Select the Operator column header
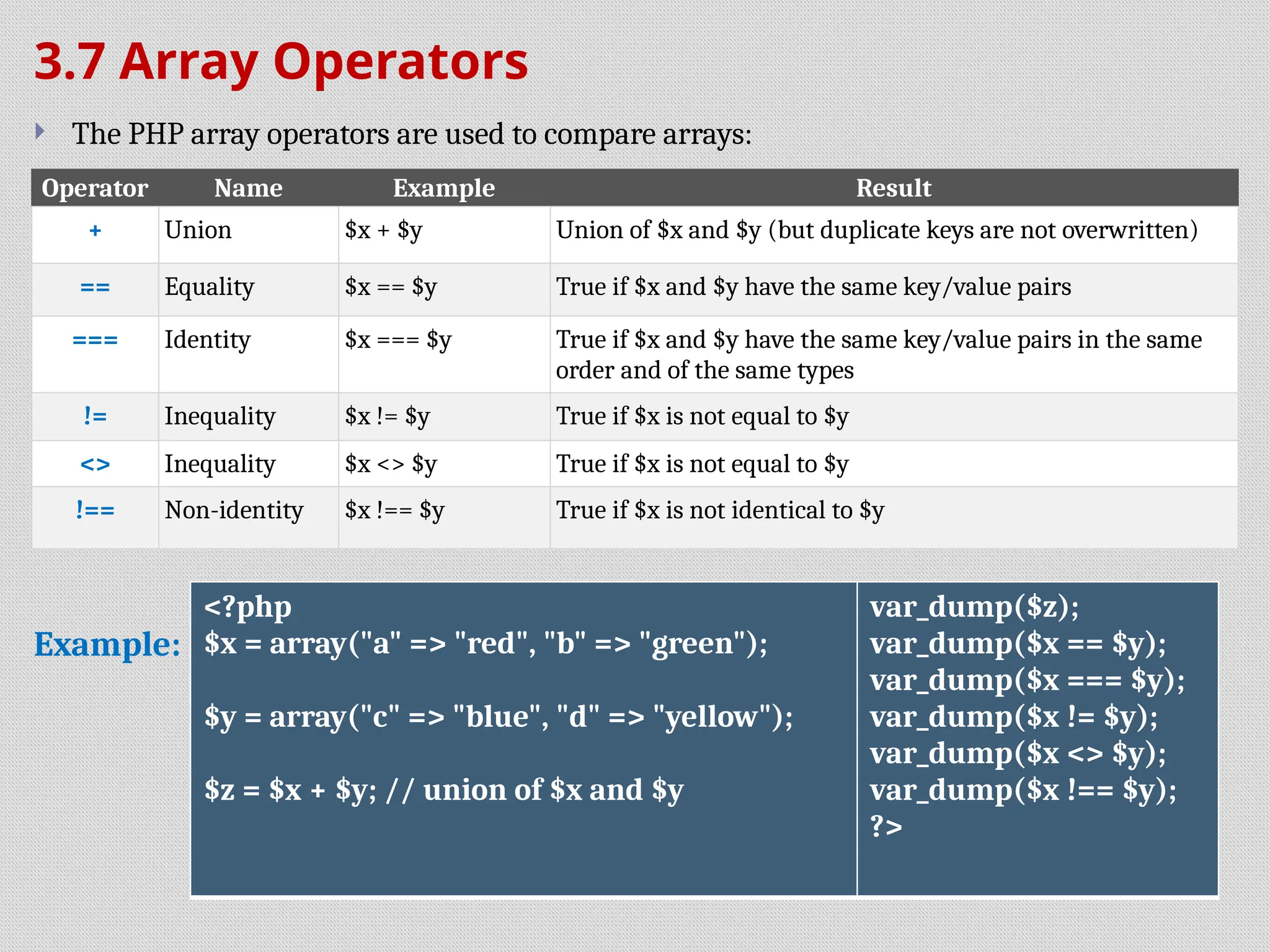The height and width of the screenshot is (952, 1270). [94, 188]
